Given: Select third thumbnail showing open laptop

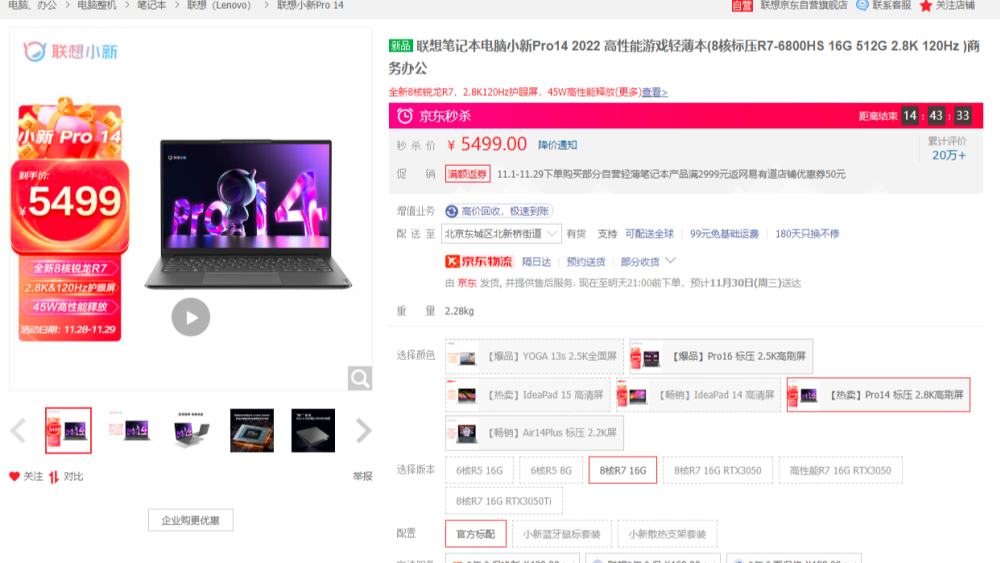Looking at the screenshot, I should click(x=191, y=430).
